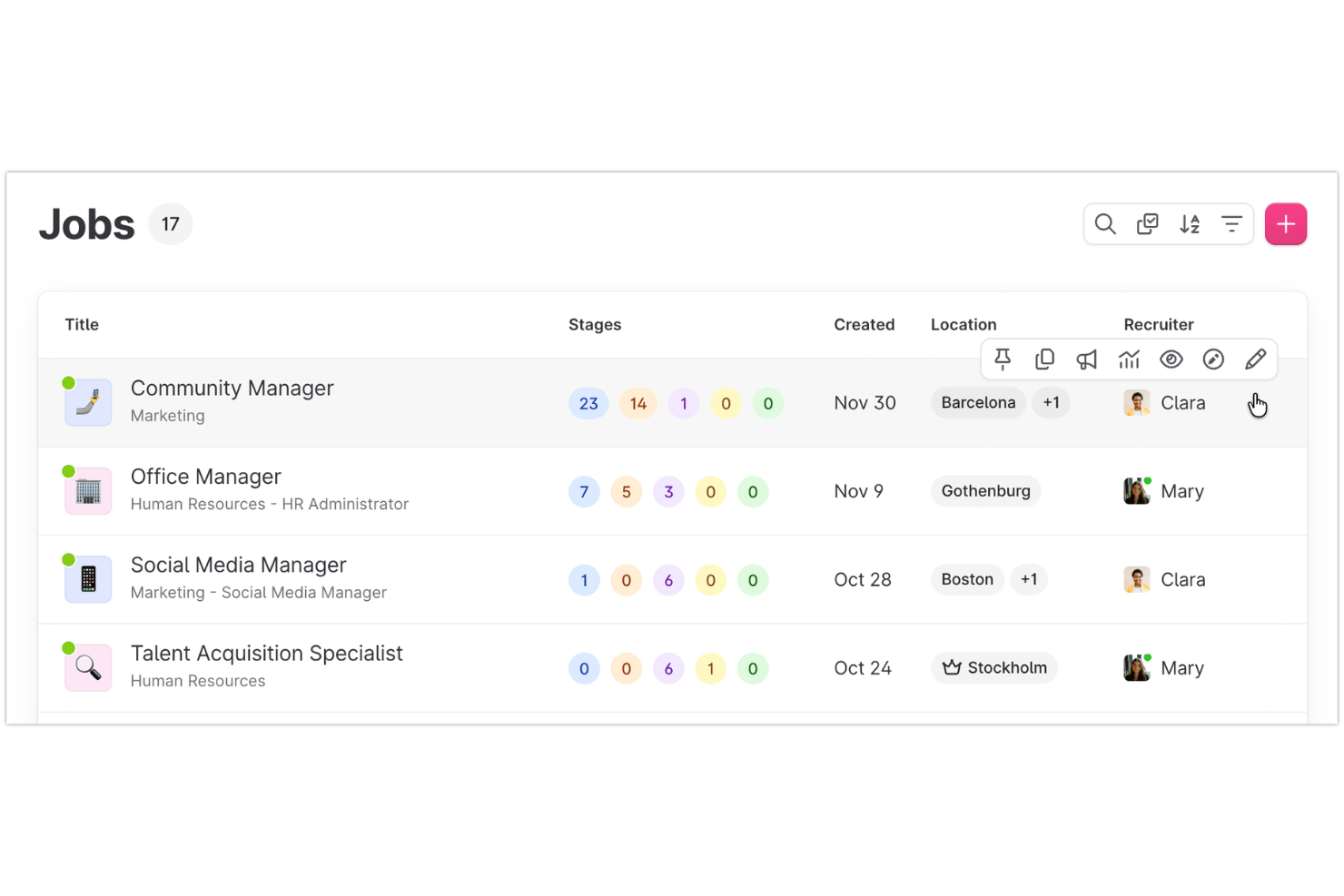Open the Social Media Manager job title
Image resolution: width=1344 pixels, height=896 pixels.
coord(239,565)
